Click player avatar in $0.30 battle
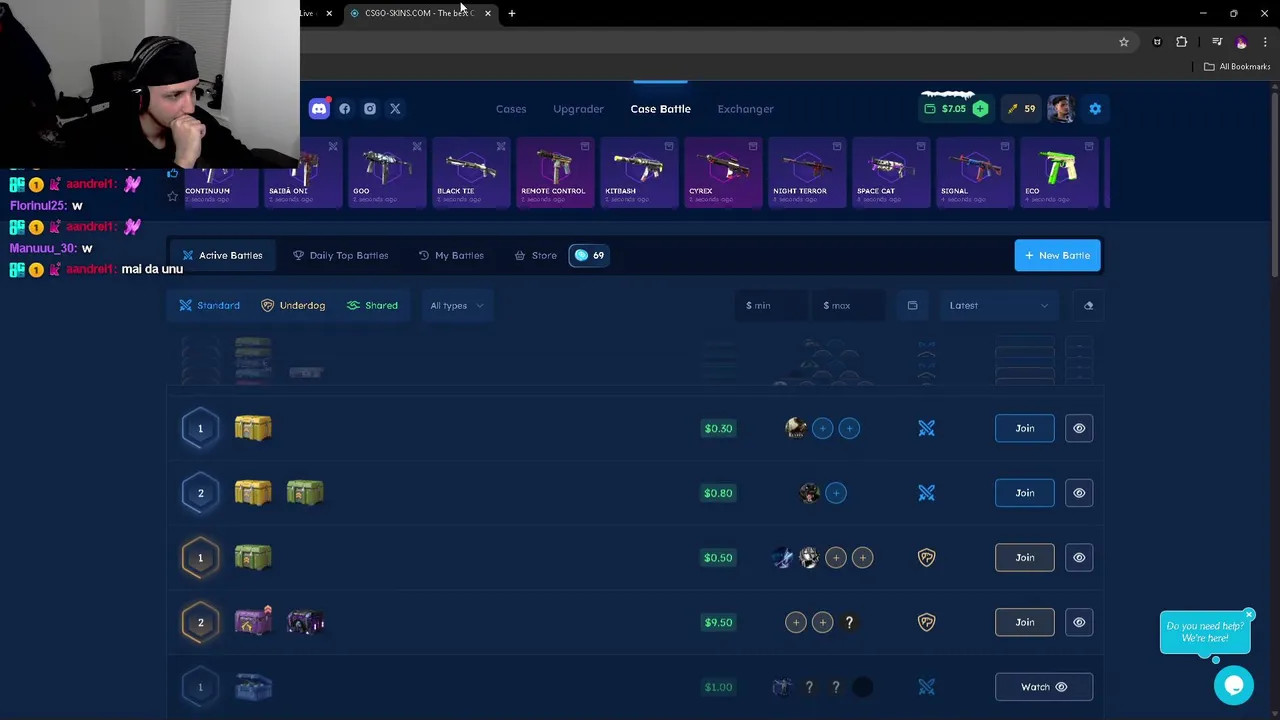The image size is (1280, 720). pyautogui.click(x=795, y=428)
